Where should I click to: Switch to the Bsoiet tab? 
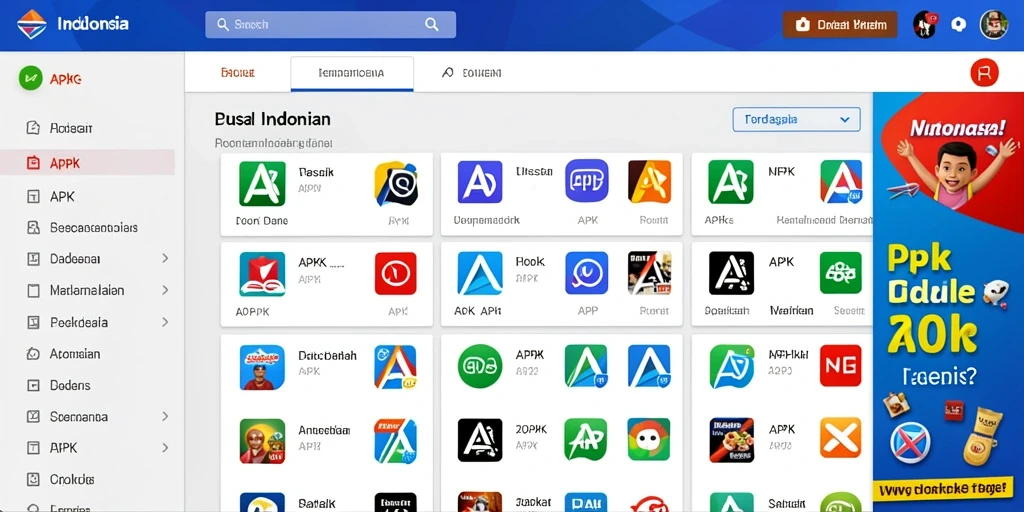click(x=238, y=73)
